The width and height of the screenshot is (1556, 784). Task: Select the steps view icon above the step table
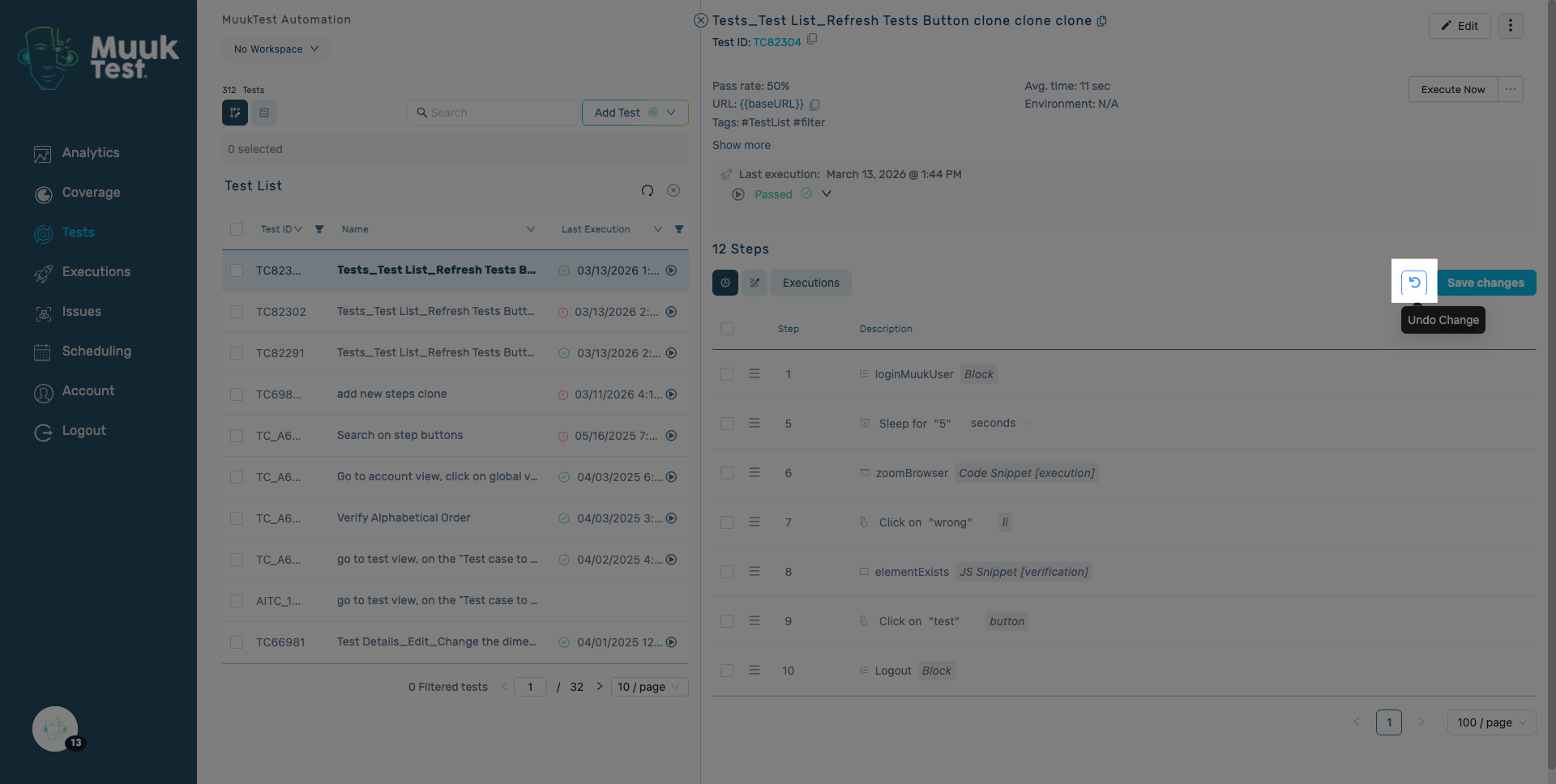pyautogui.click(x=725, y=283)
